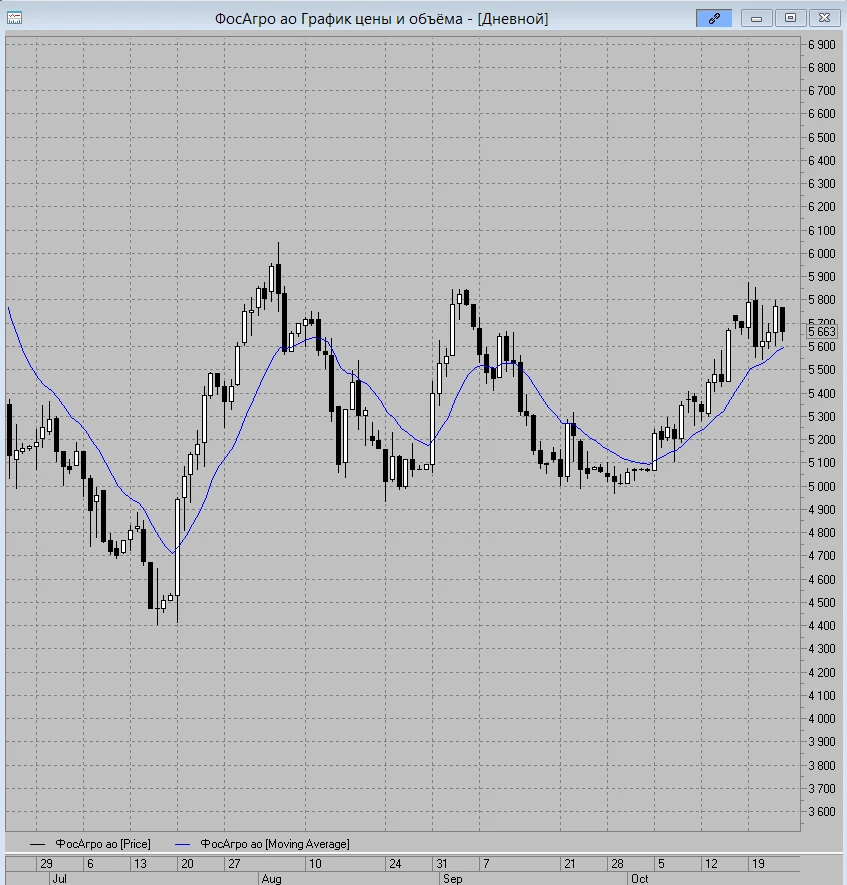Viewport: 847px width, 885px height.
Task: Click date label '27' on time axis
Action: click(234, 864)
